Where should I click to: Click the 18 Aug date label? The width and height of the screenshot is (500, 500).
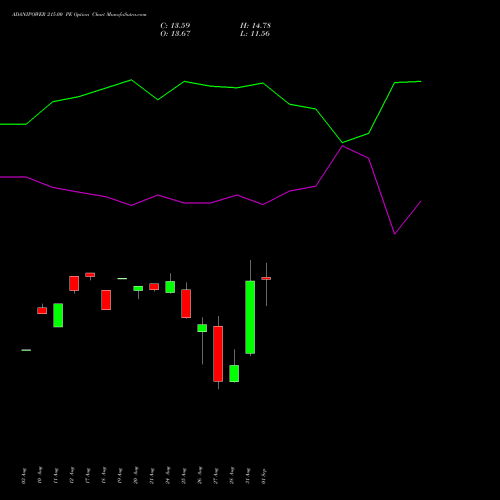(x=104, y=475)
